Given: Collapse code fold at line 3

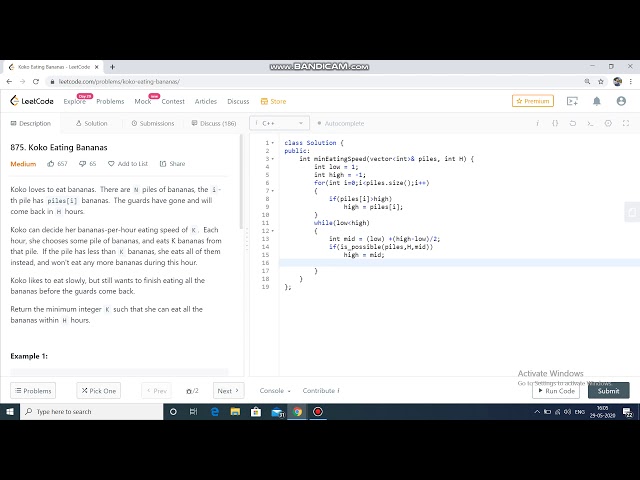Looking at the screenshot, I should coord(273,159).
